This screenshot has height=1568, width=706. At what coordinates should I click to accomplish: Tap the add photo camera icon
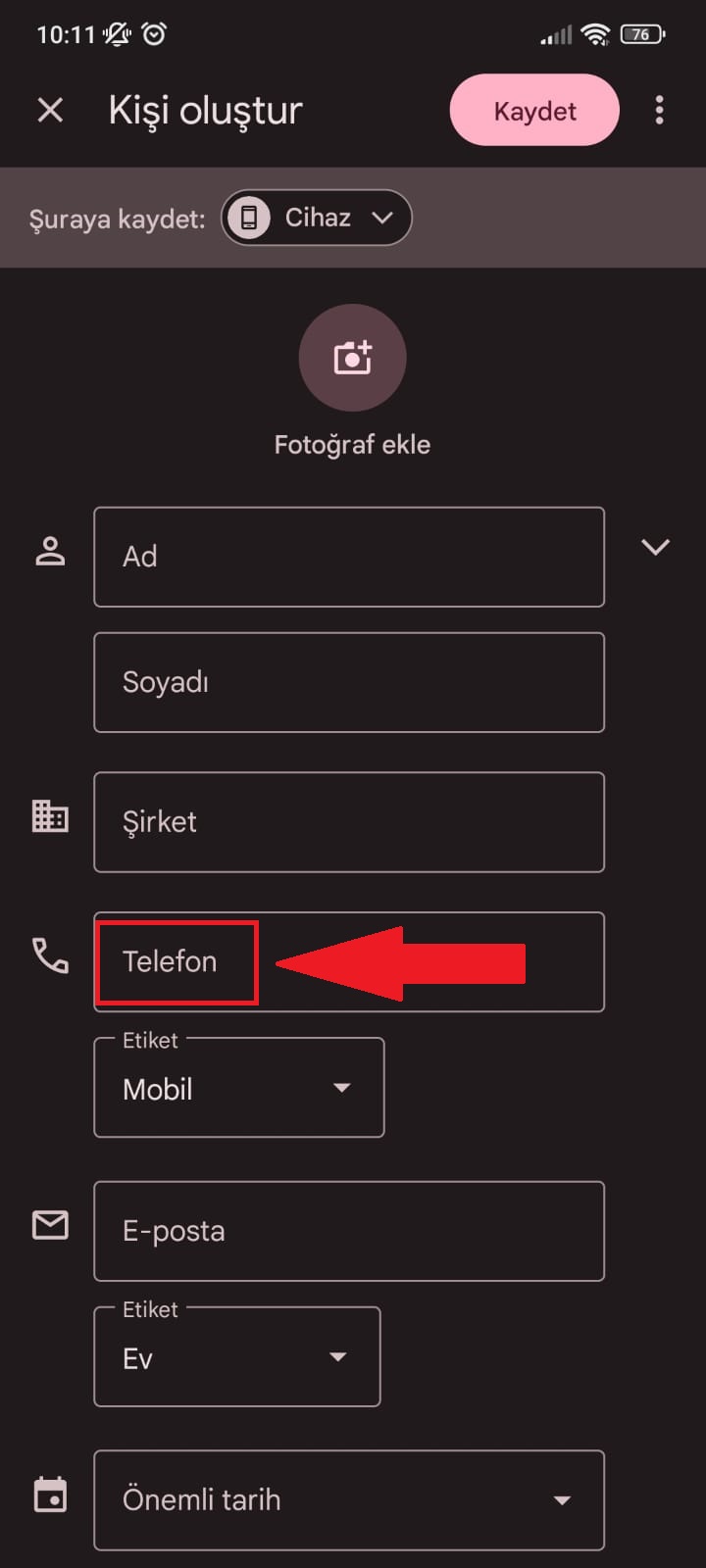pyautogui.click(x=352, y=358)
